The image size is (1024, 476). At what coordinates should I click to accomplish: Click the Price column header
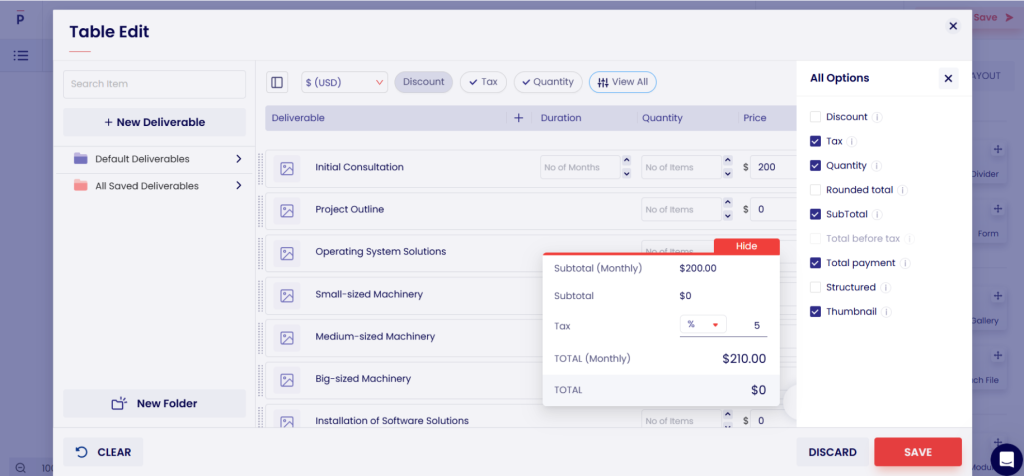pos(755,118)
